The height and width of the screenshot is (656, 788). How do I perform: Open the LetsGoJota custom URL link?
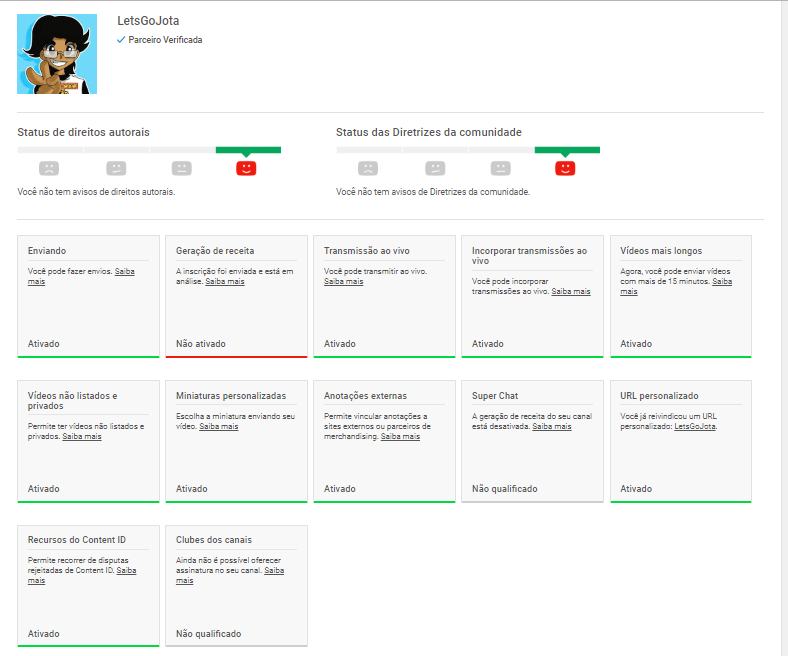[695, 426]
